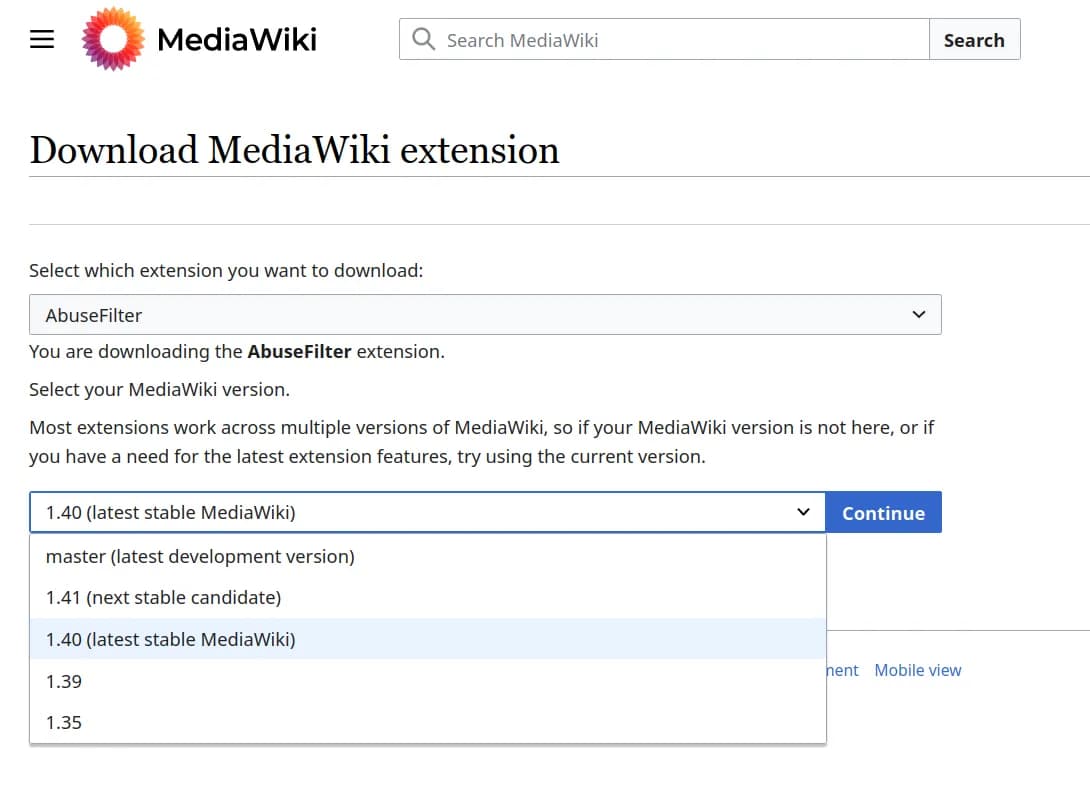Screen dimensions: 1090x793
Task: Click the MediaWiki sunflower logo
Action: coord(113,40)
